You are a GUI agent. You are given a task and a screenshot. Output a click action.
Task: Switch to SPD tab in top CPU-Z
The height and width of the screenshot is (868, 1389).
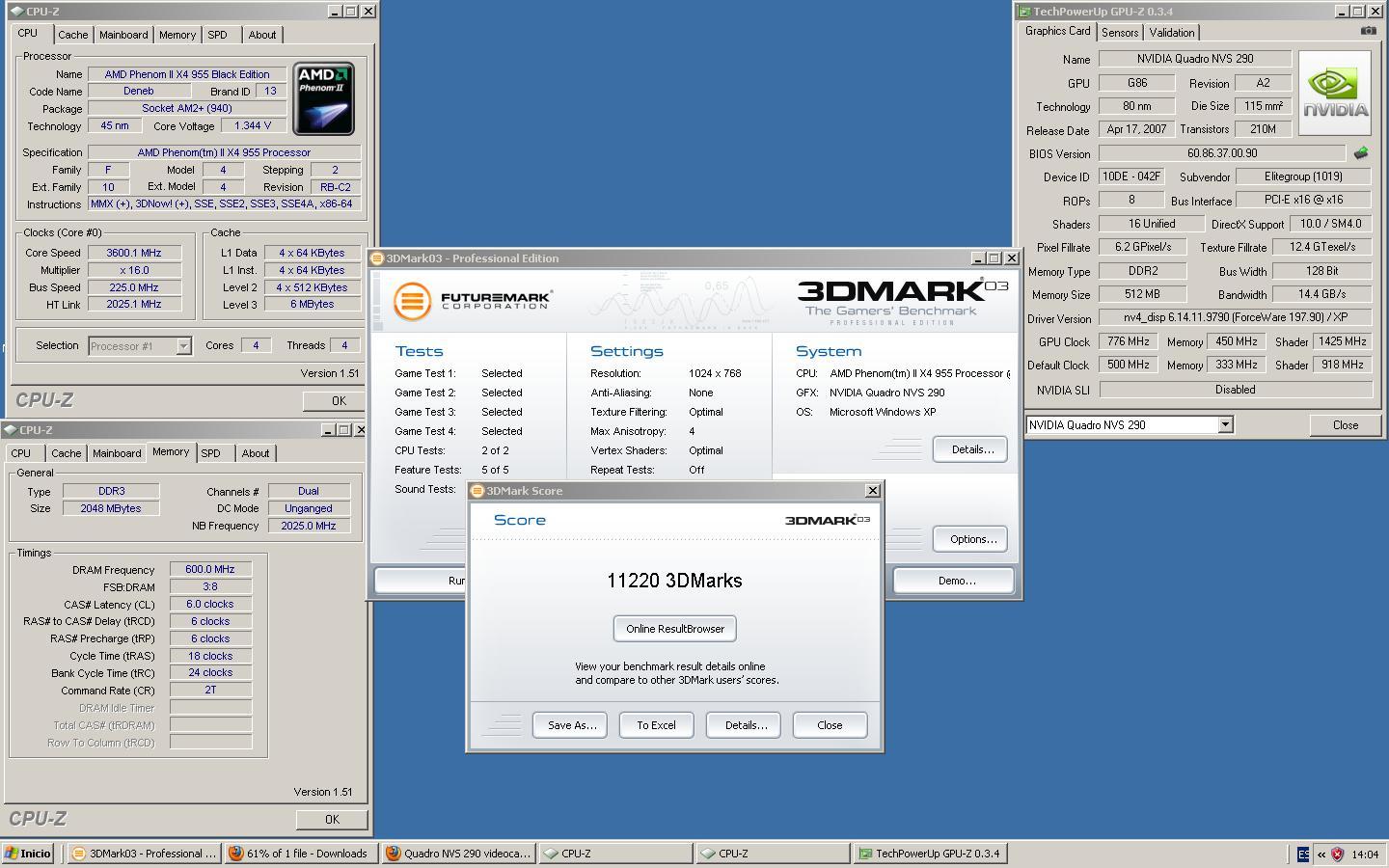point(218,35)
